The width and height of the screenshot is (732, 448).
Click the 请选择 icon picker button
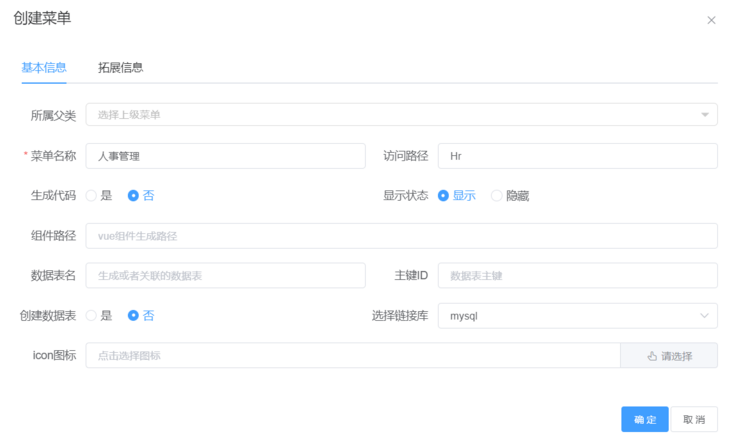coord(669,356)
